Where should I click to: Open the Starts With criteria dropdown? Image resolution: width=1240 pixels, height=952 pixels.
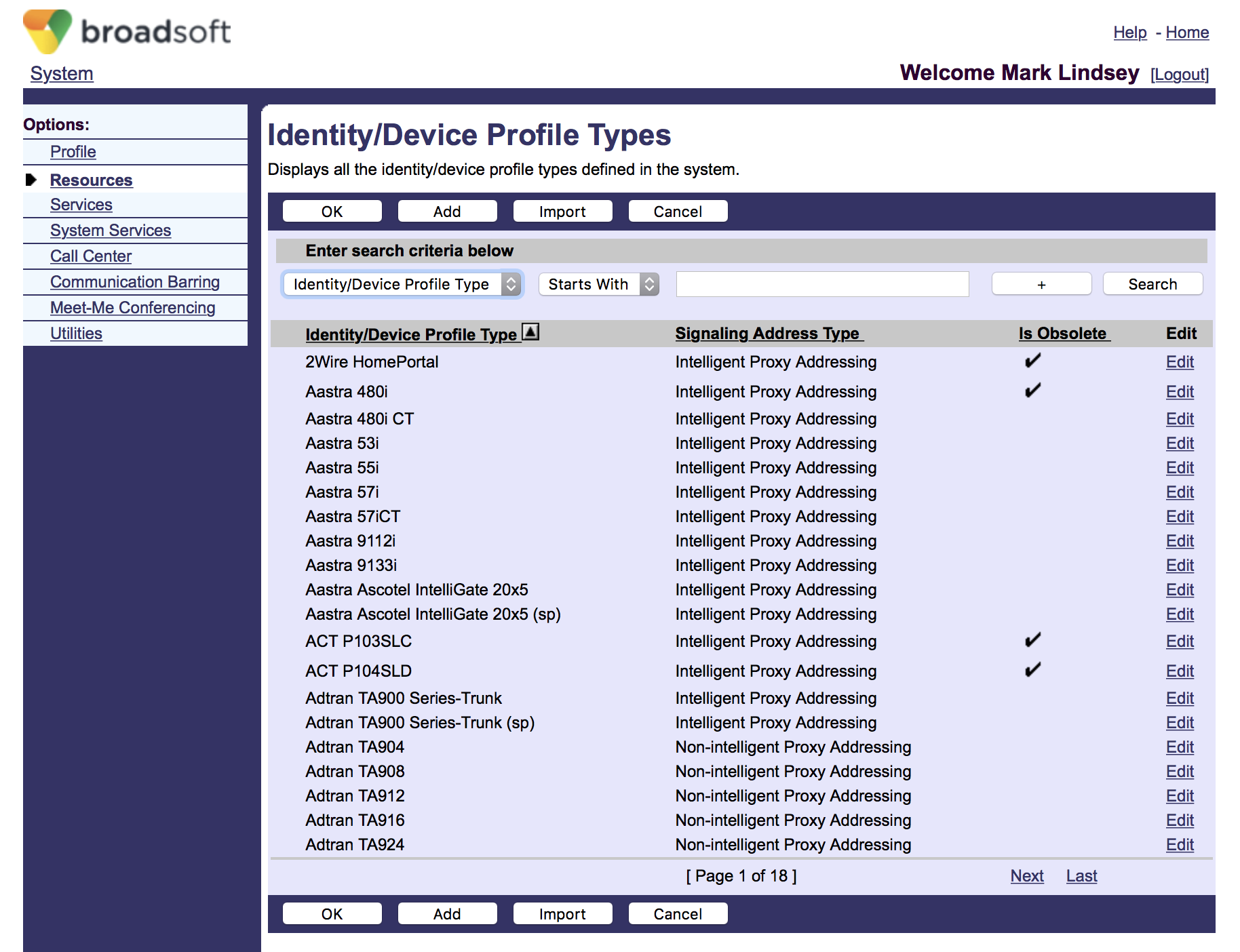[x=598, y=284]
